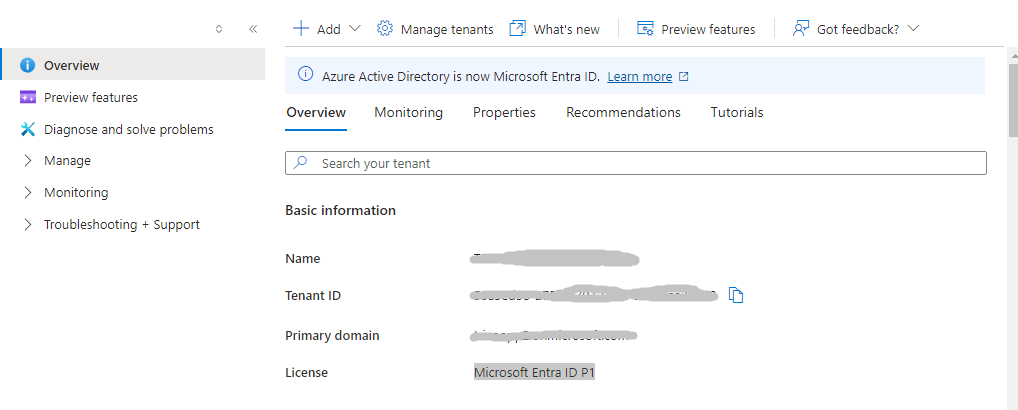
Task: Click the Primary domain label
Action: coord(332,335)
